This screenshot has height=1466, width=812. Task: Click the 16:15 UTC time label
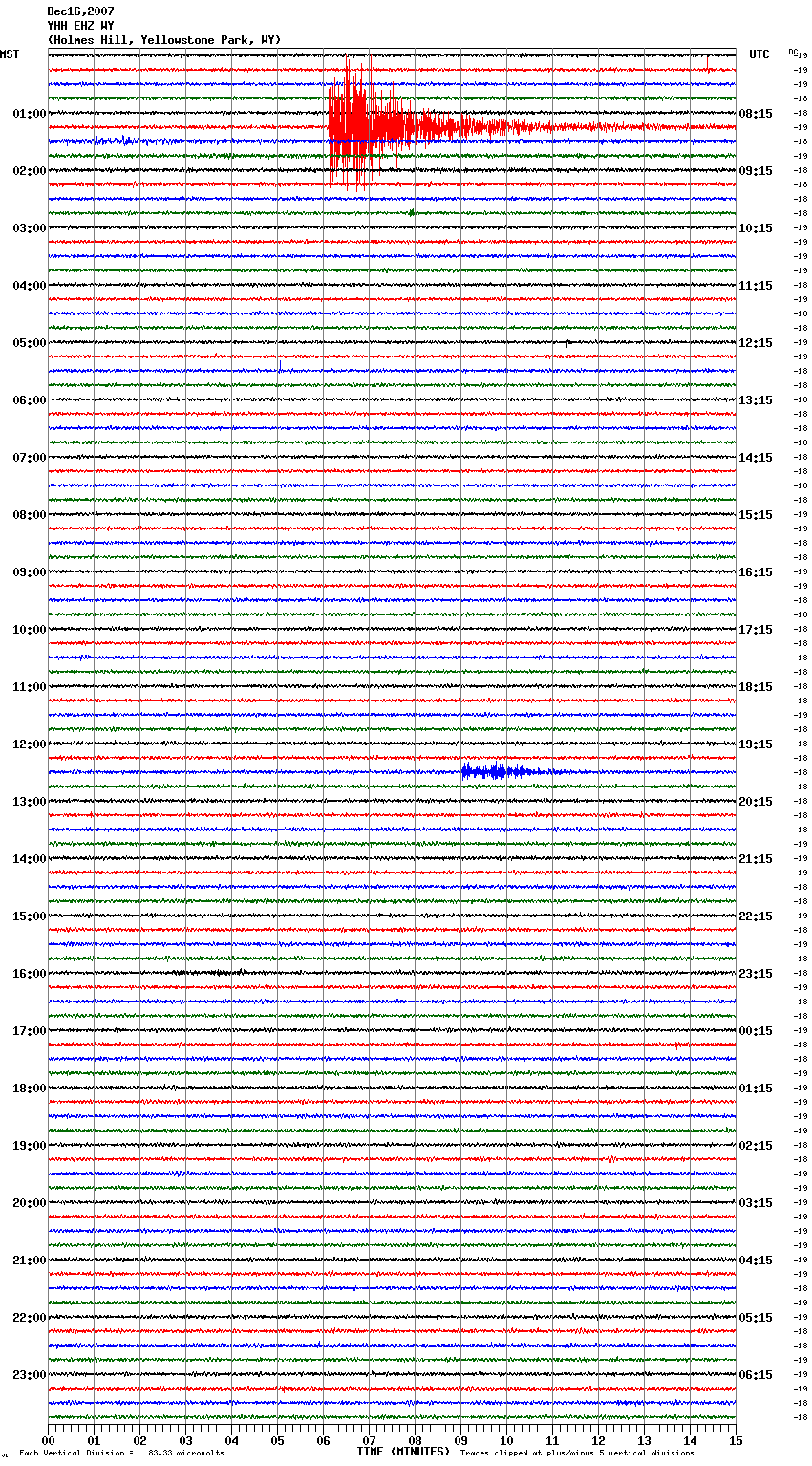(756, 572)
